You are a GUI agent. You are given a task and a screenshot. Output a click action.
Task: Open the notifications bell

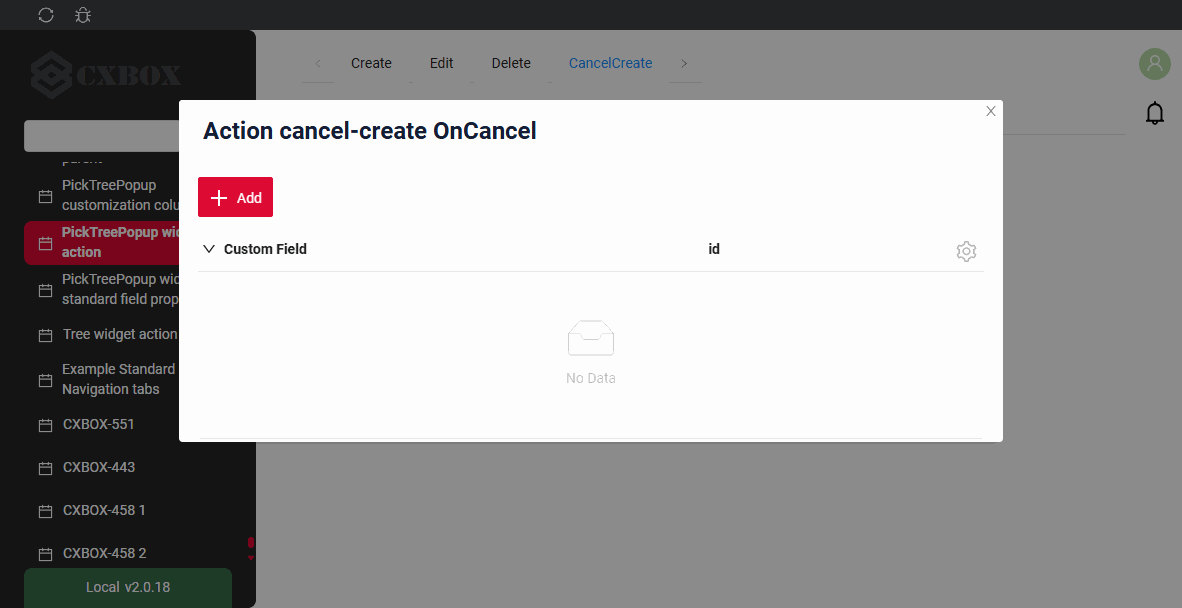[1154, 113]
